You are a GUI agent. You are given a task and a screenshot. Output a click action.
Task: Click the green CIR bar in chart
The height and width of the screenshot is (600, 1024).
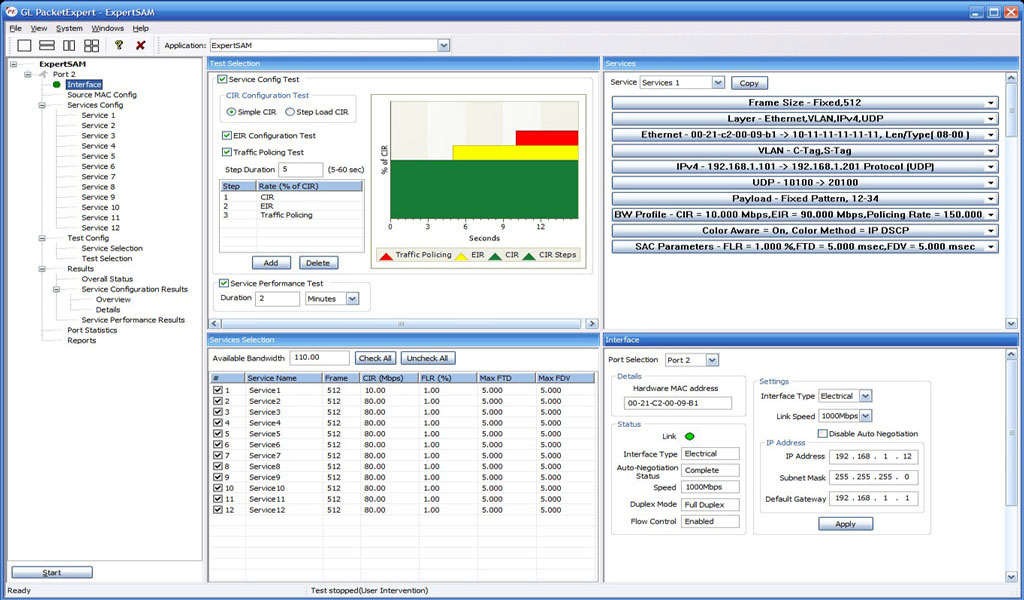pyautogui.click(x=484, y=189)
